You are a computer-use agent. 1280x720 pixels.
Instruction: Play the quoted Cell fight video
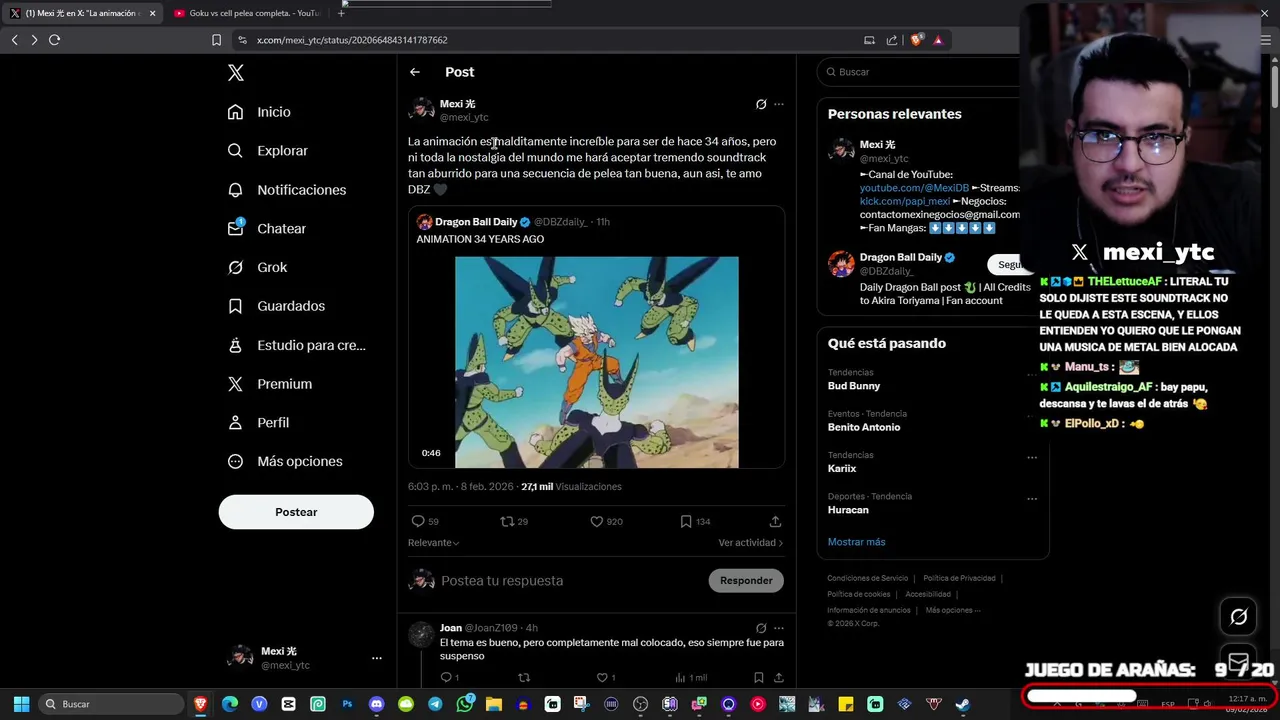point(597,362)
